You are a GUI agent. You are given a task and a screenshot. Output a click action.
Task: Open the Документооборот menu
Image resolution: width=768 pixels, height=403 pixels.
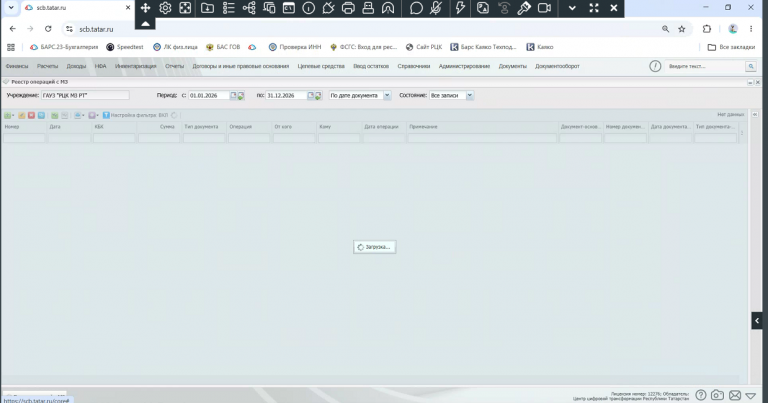[557, 66]
